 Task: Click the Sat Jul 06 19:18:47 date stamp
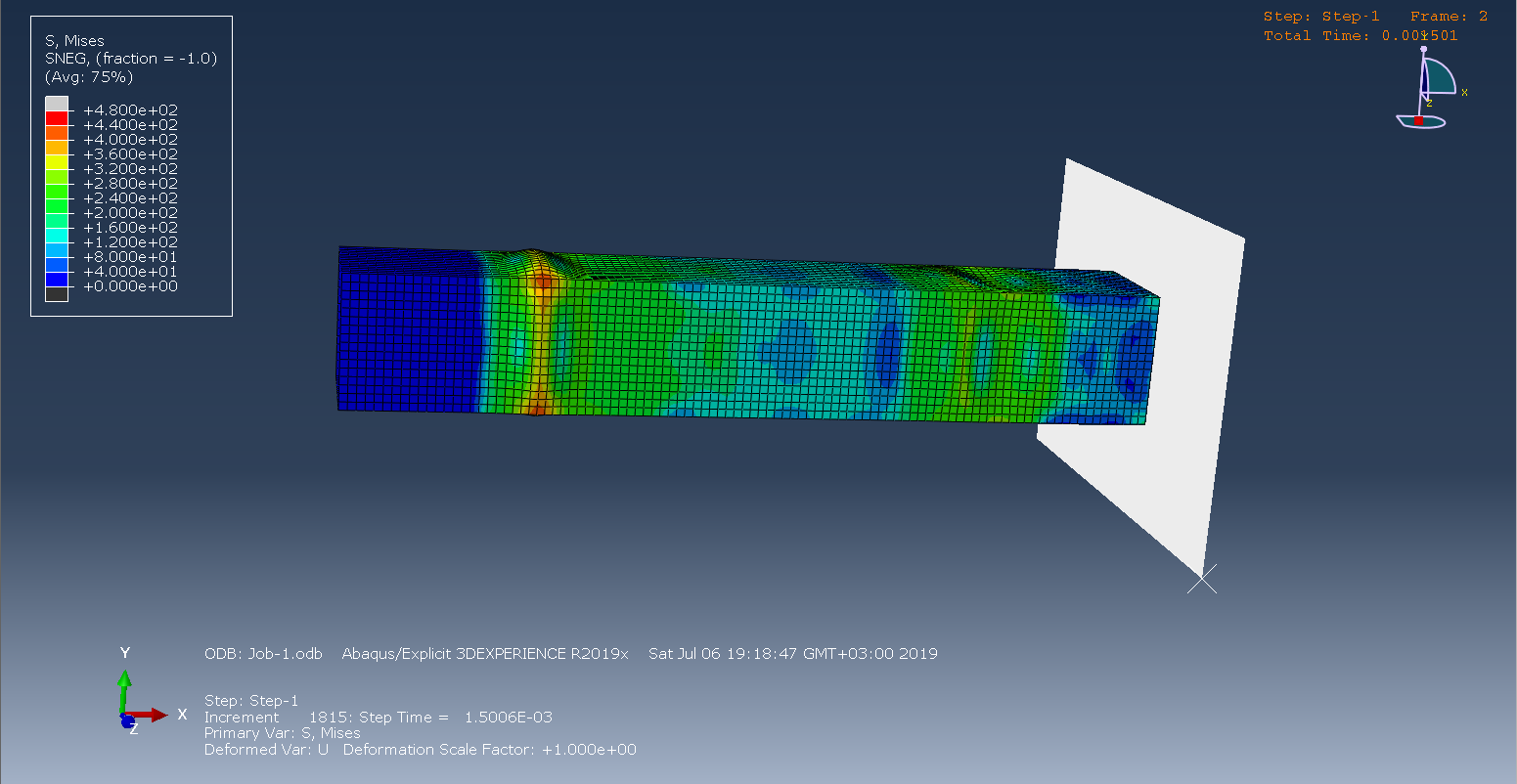(x=793, y=654)
